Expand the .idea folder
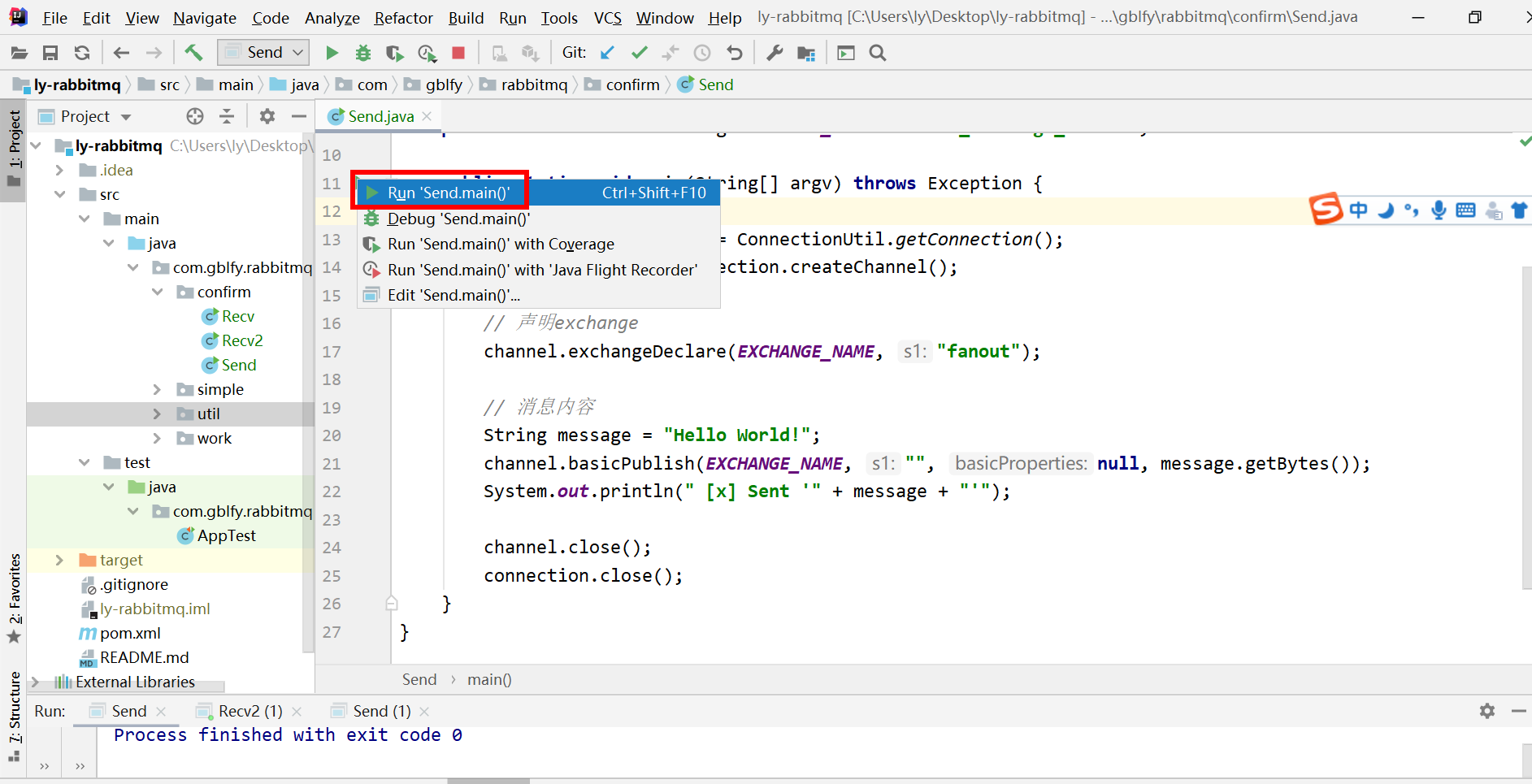 (59, 170)
